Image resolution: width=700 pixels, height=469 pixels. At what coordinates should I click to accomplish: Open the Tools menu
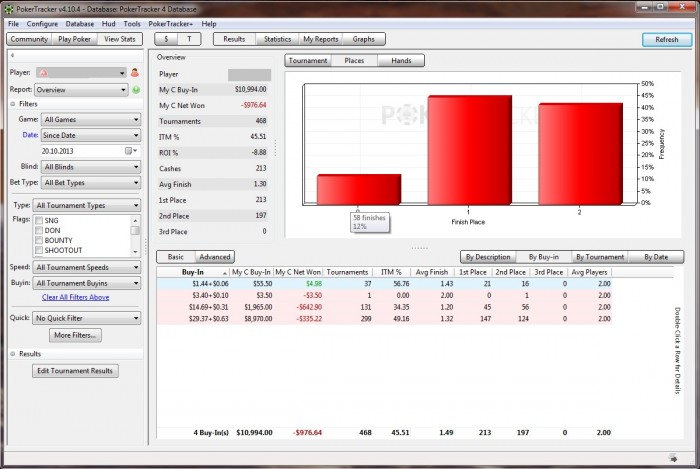(132, 24)
